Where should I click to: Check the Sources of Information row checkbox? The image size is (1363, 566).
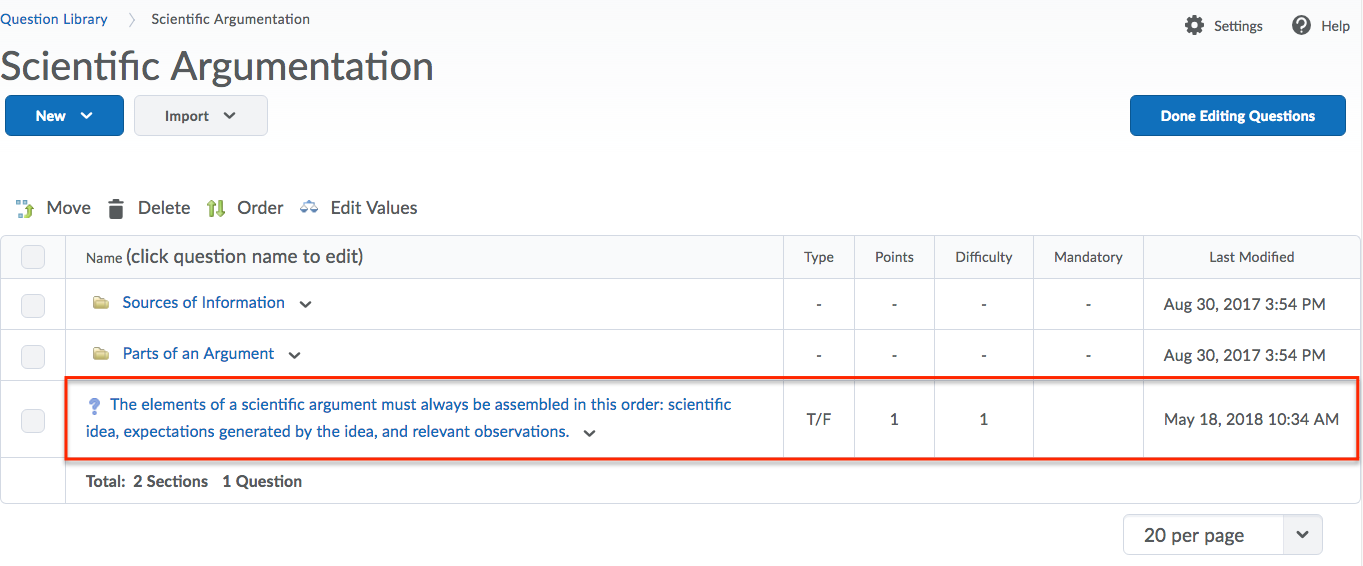[x=33, y=305]
